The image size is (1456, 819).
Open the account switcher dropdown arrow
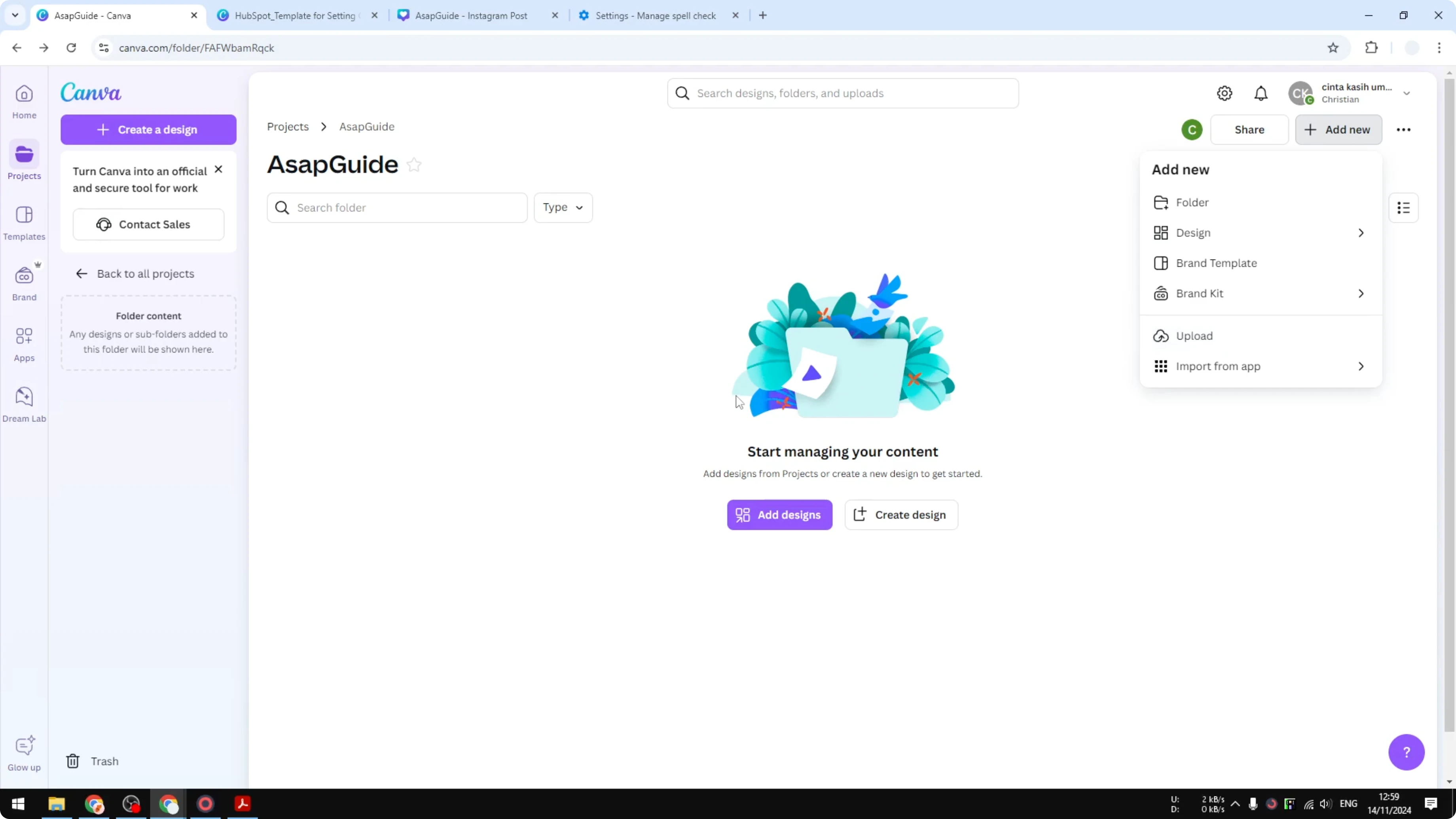pos(1406,93)
